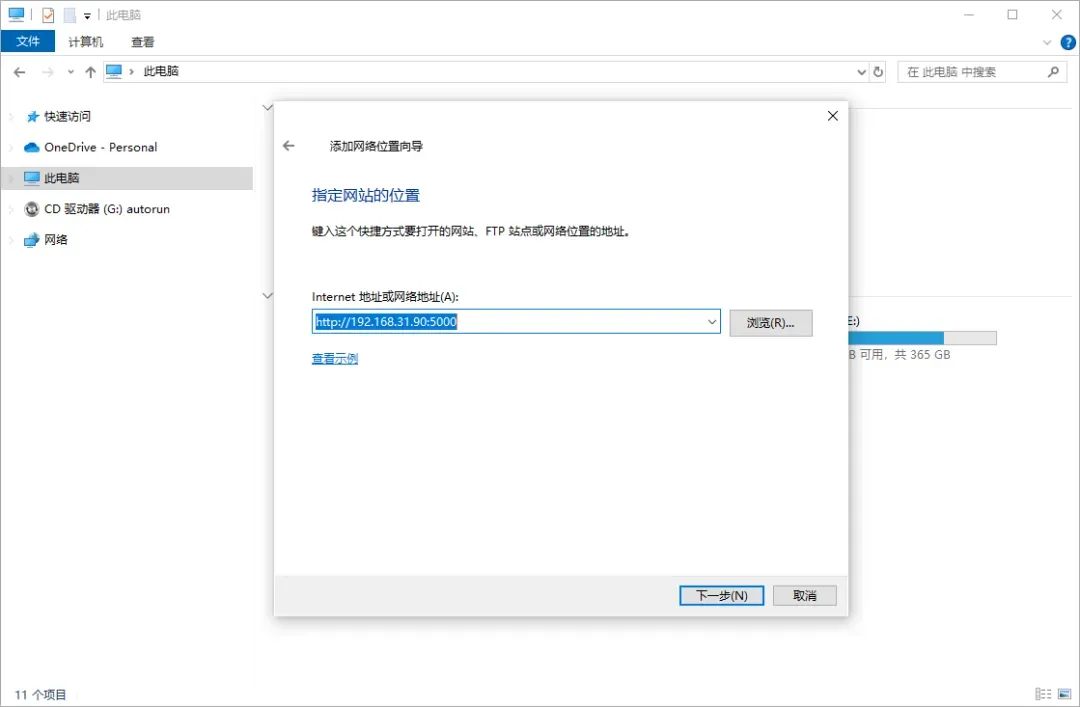Open the 查看示例 link

[335, 358]
